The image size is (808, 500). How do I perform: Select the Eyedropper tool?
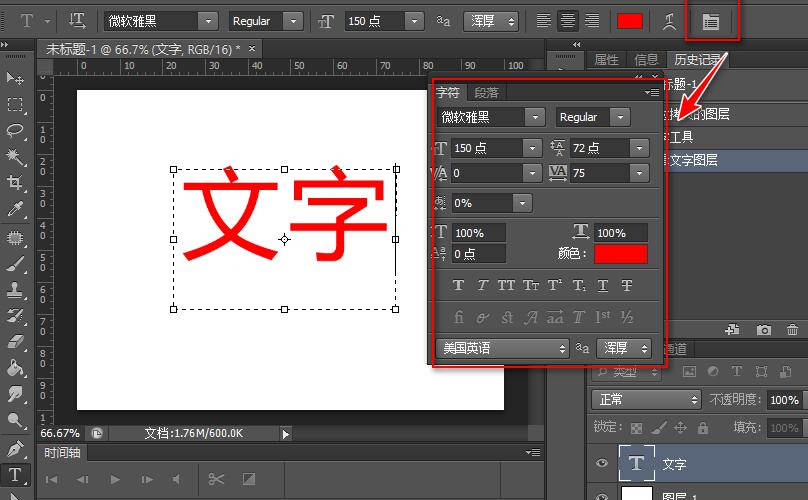click(x=15, y=209)
